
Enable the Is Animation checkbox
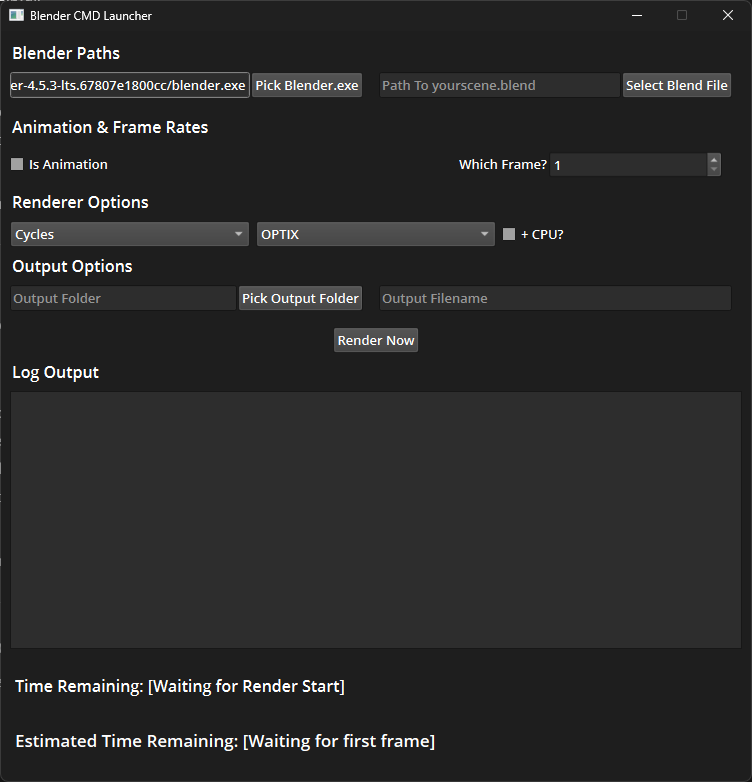(x=17, y=164)
